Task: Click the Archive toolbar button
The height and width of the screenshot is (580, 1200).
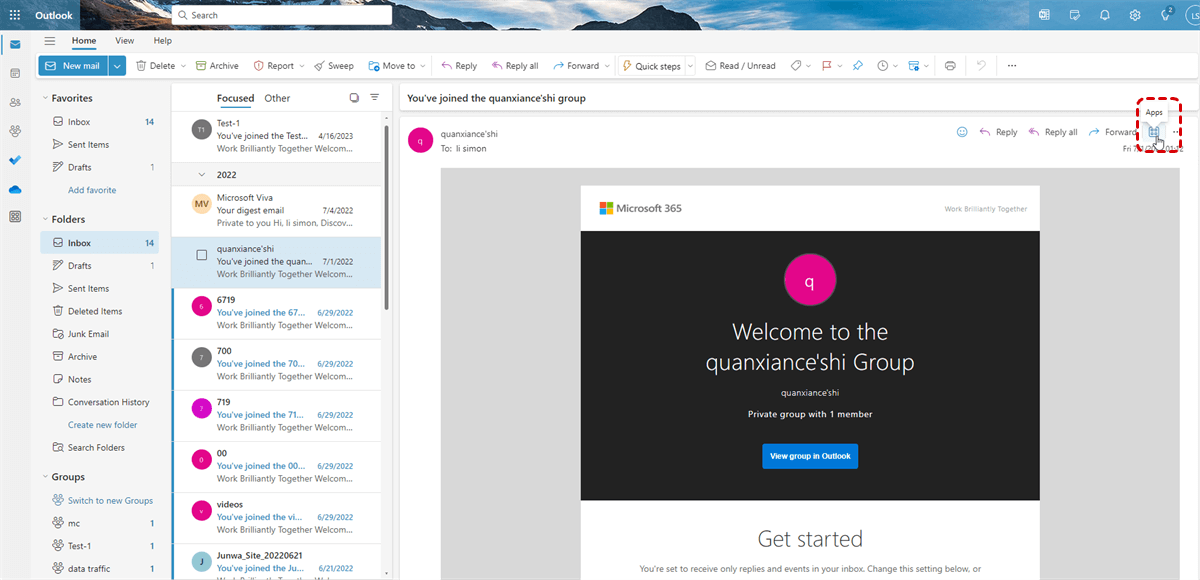Action: 217,66
